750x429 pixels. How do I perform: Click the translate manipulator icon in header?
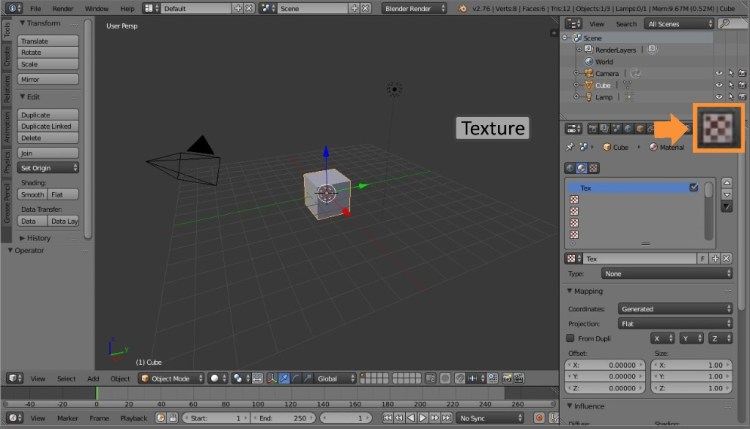tap(284, 379)
